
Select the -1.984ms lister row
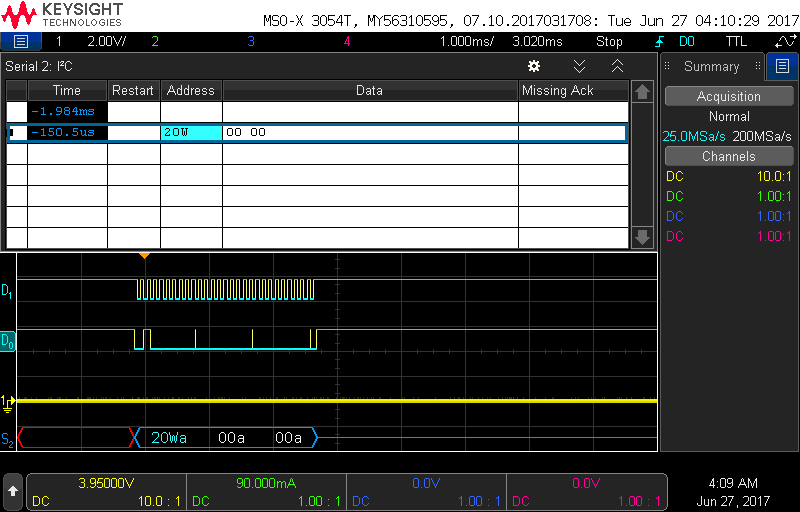coord(317,111)
